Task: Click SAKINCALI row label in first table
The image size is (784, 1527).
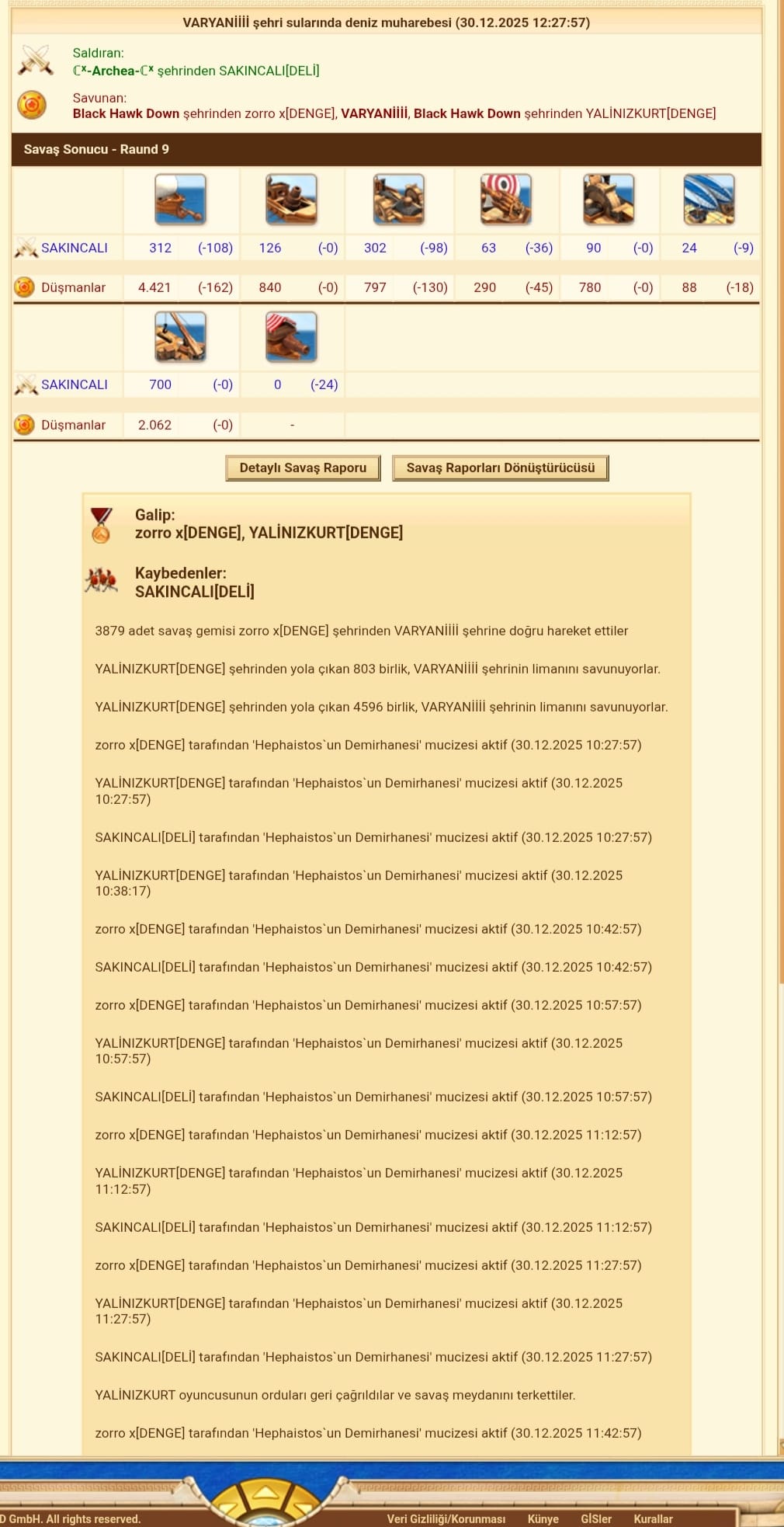Action: pyautogui.click(x=74, y=248)
